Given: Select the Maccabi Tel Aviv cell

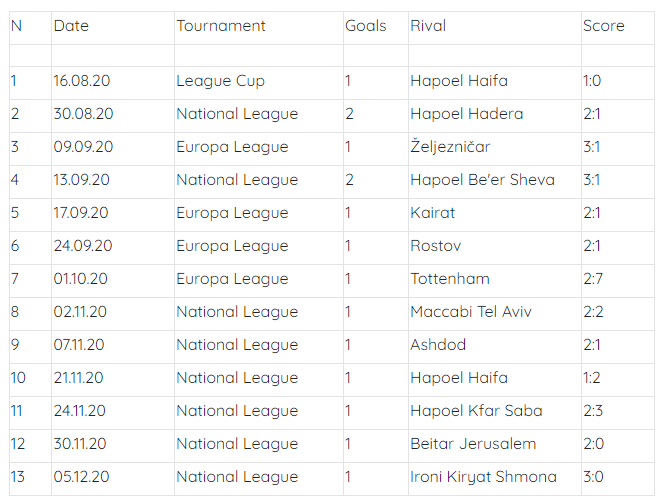Looking at the screenshot, I should pos(470,312).
